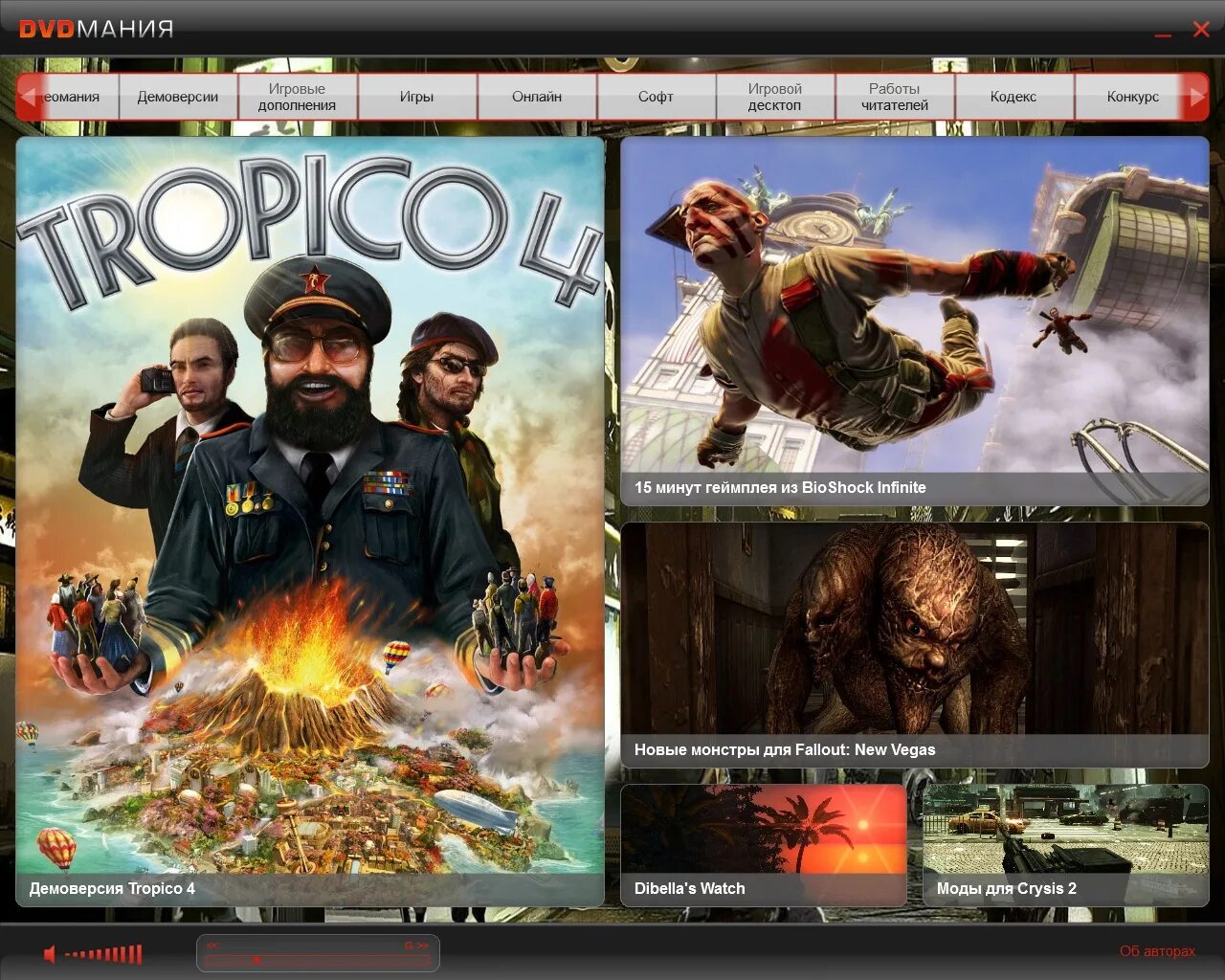The width and height of the screenshot is (1225, 980).
Task: Click the left arrow of the menu strip
Action: pos(29,97)
